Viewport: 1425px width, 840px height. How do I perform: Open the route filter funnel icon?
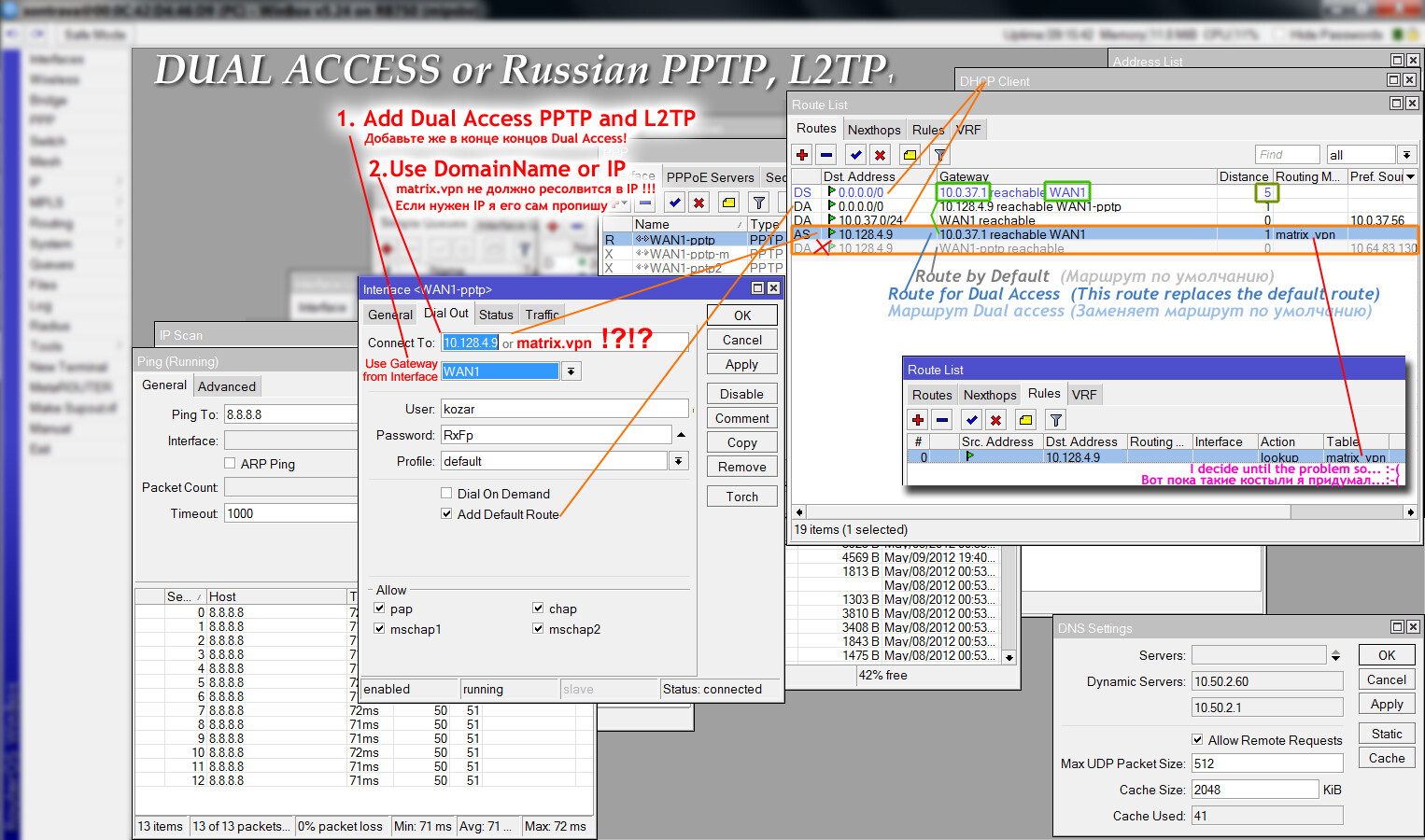pyautogui.click(x=939, y=154)
